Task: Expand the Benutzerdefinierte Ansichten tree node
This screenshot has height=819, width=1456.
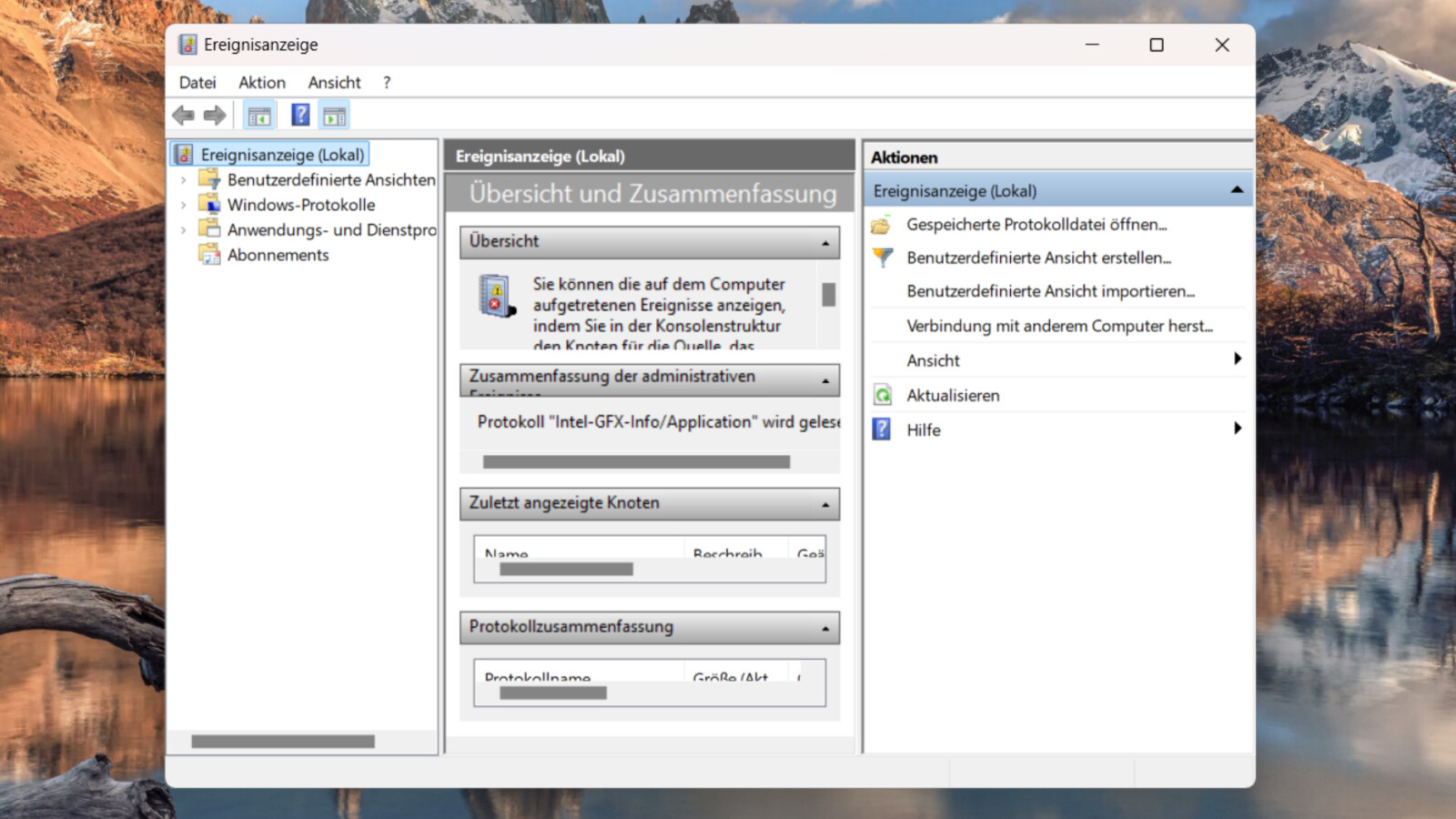Action: [x=184, y=180]
